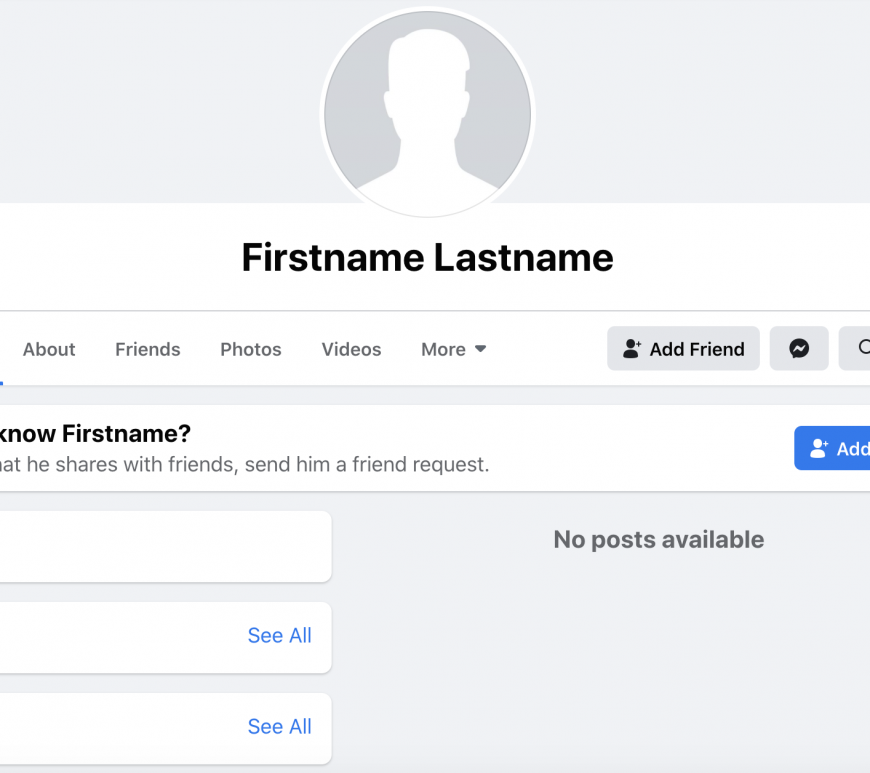The image size is (870, 773).
Task: Open the Friends tab
Action: [148, 349]
